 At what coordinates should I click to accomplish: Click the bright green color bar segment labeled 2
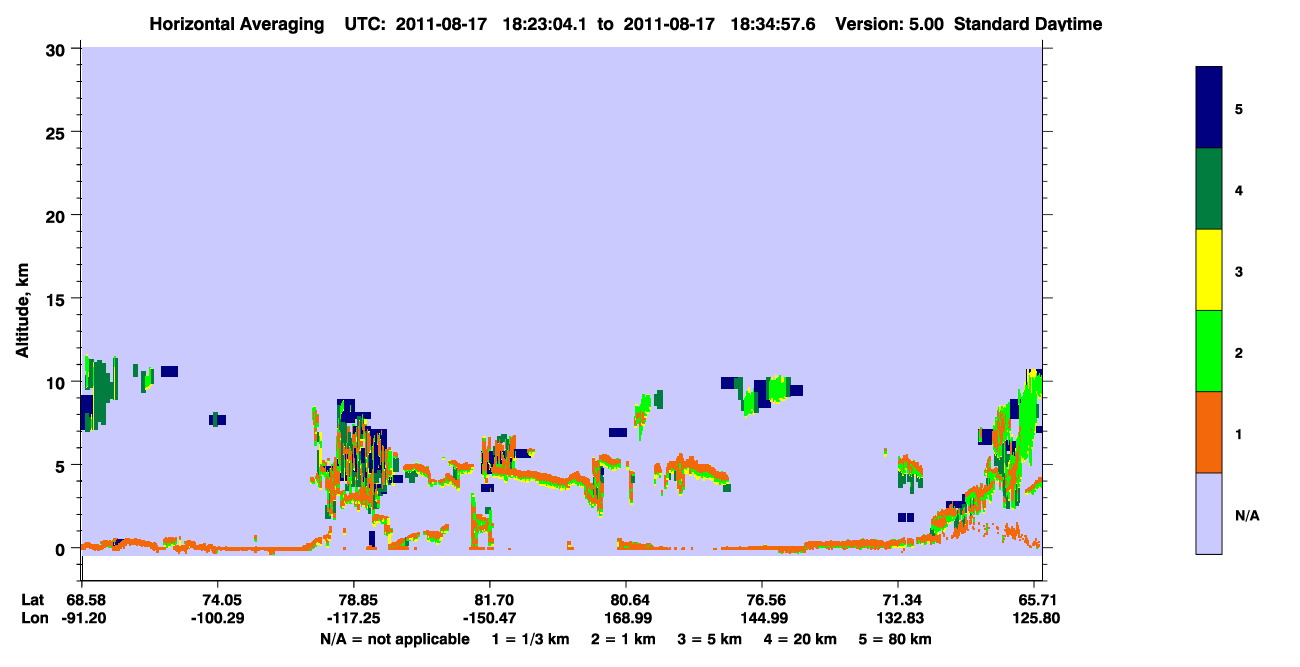(x=1209, y=351)
